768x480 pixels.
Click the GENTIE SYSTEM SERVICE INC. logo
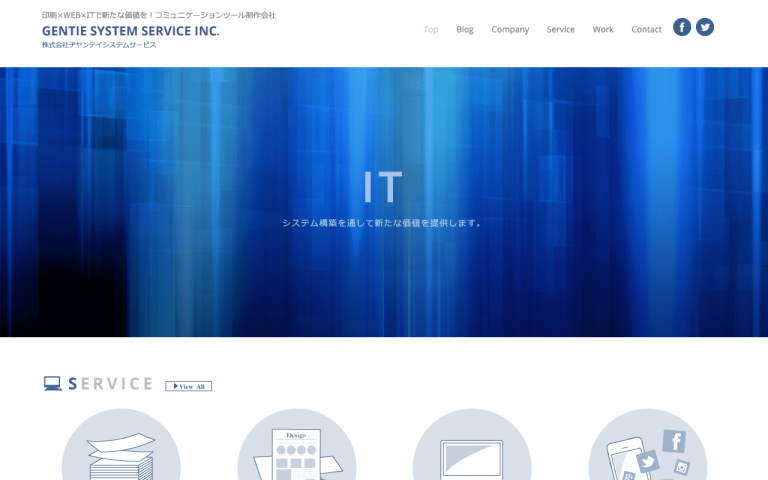[x=131, y=31]
